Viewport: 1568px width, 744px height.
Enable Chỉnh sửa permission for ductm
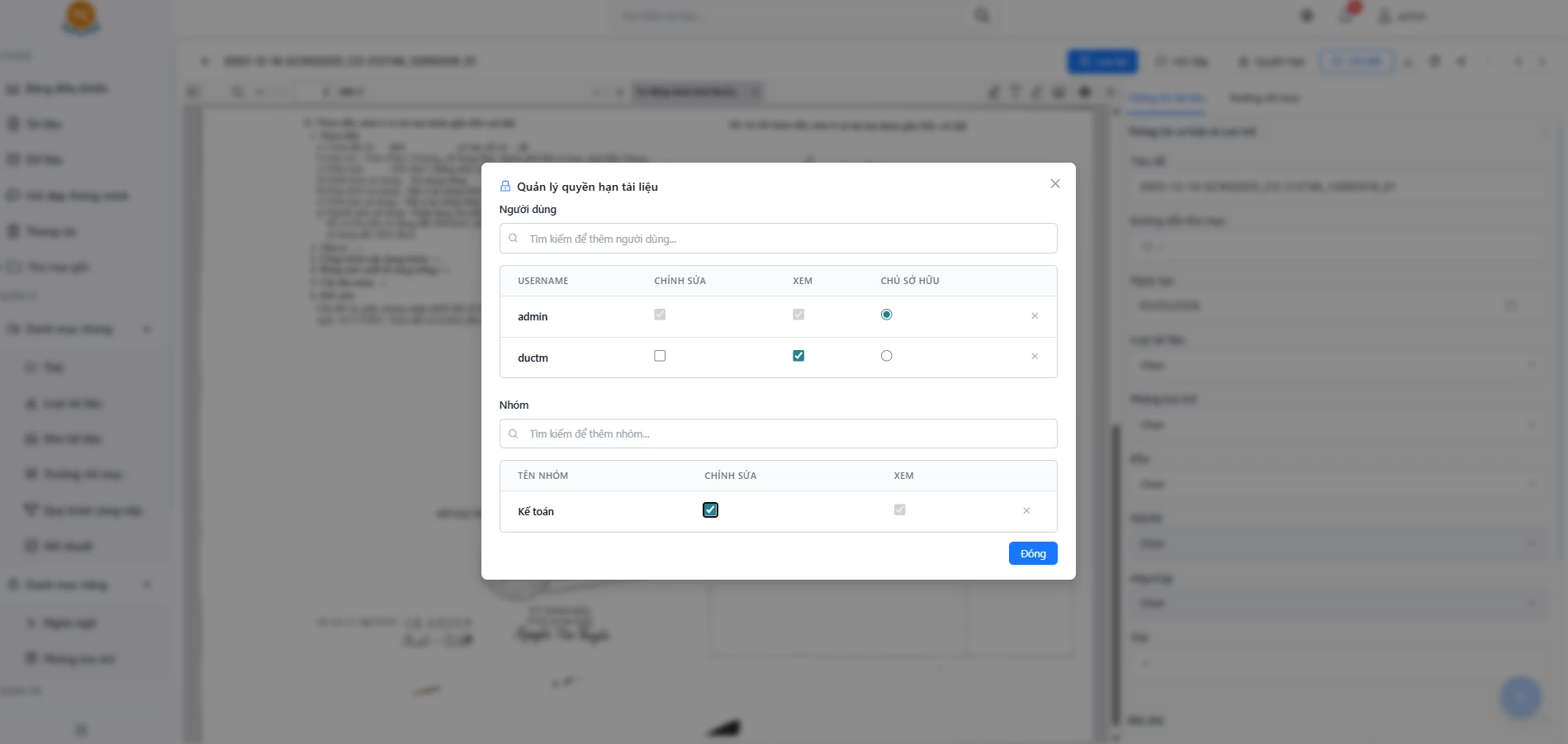(x=660, y=355)
